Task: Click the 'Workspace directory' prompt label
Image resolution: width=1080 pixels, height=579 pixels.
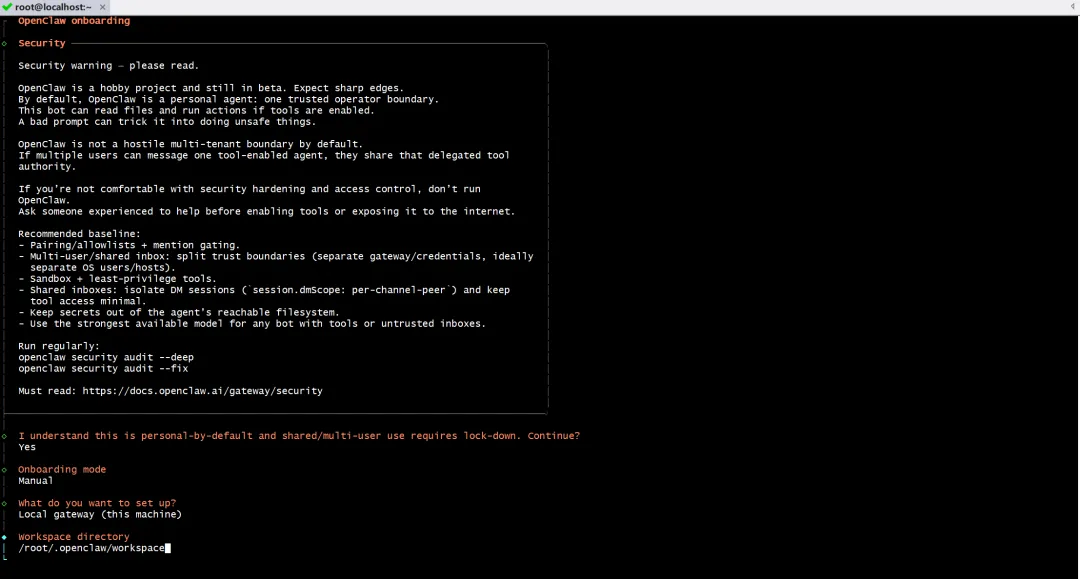Action: pos(74,537)
